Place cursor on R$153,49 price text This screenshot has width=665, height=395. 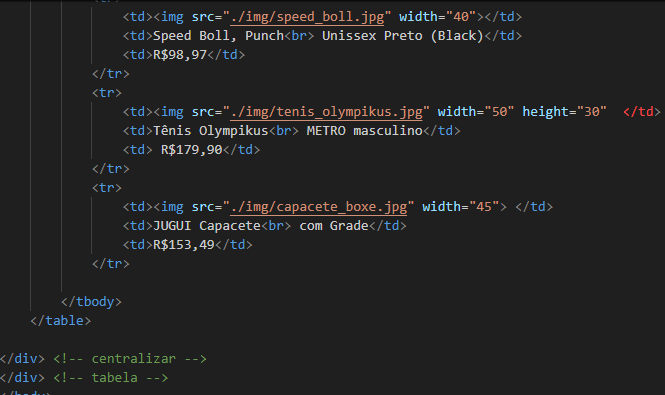(x=184, y=245)
